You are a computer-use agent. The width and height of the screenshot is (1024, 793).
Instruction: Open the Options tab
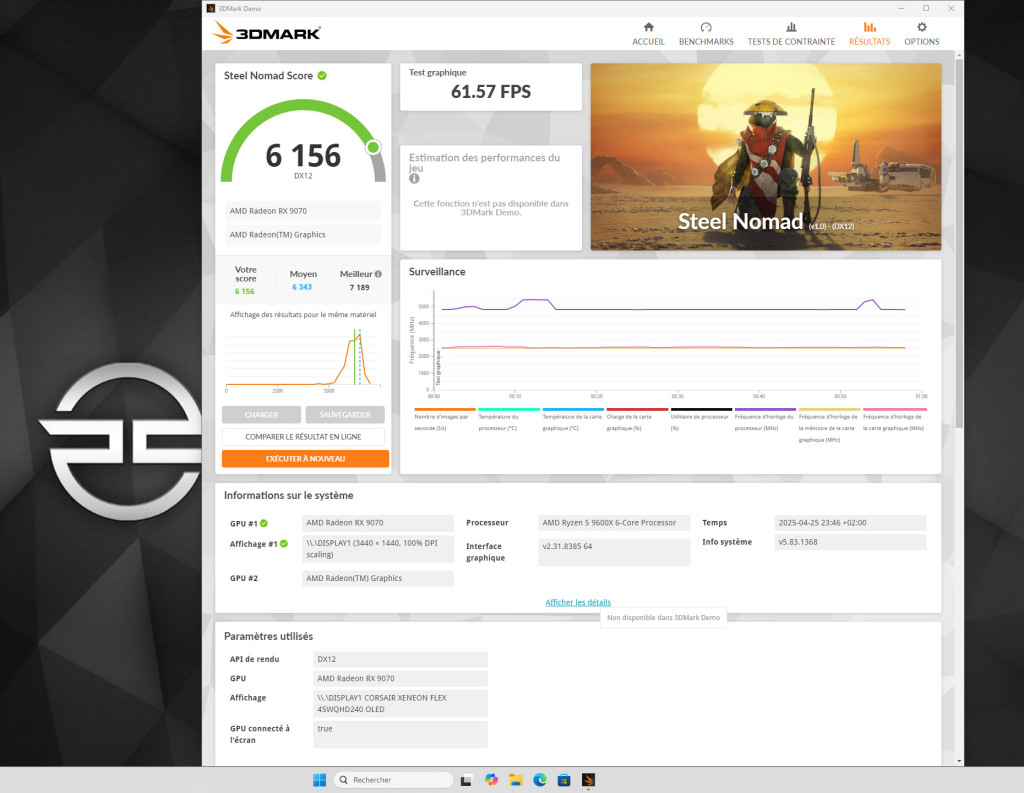click(921, 34)
